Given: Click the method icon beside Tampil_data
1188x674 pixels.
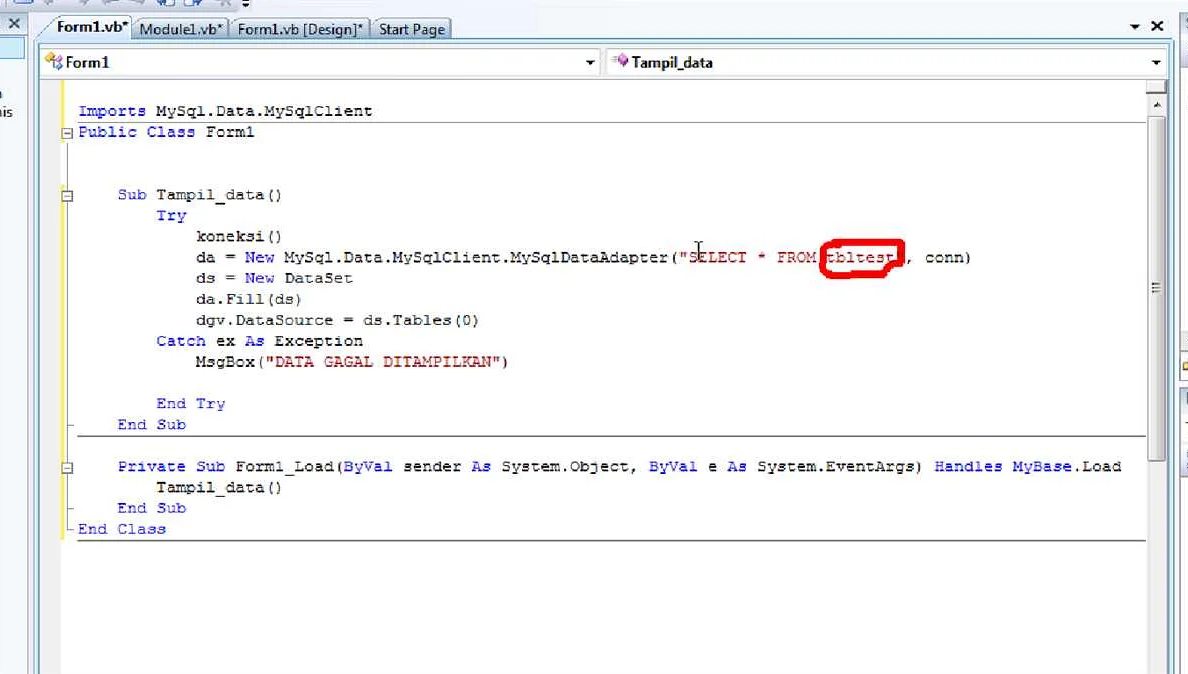Looking at the screenshot, I should (619, 62).
